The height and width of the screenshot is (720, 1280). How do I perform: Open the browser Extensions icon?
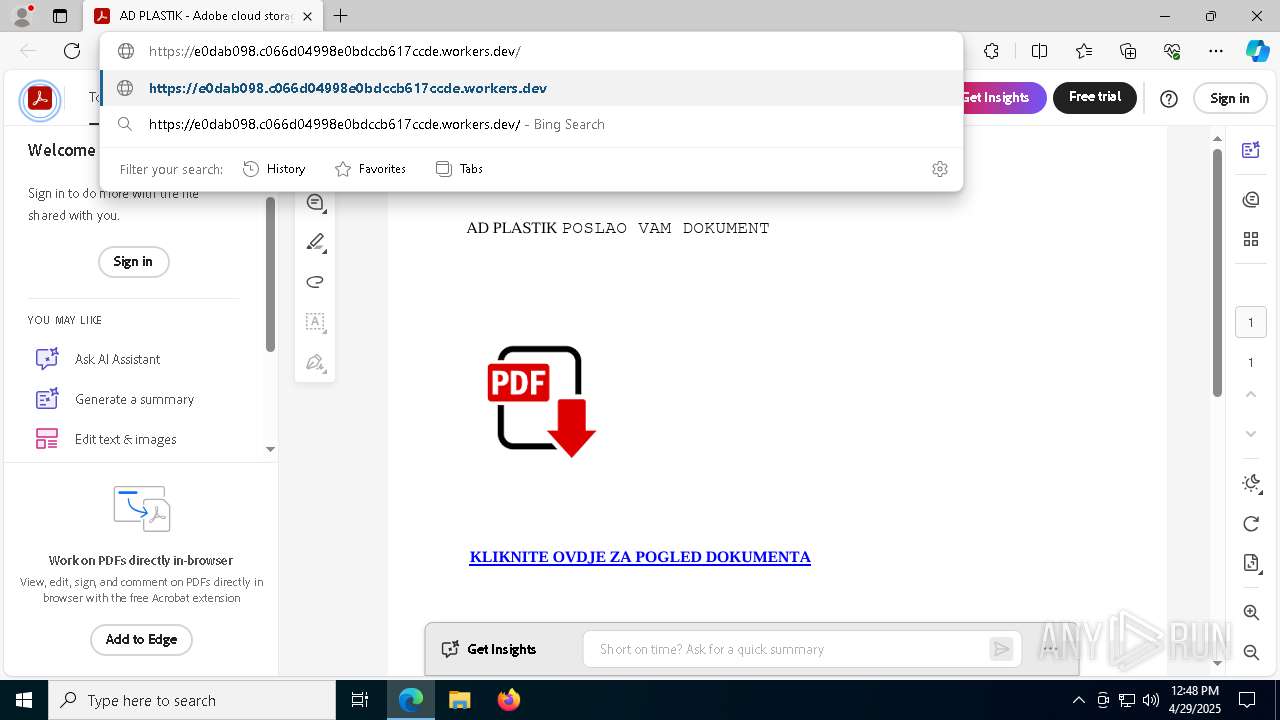coord(991,51)
